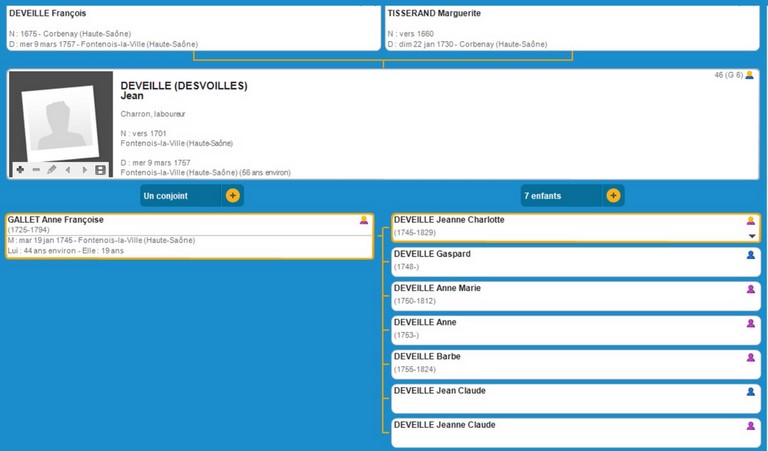This screenshot has height=451, width=768.
Task: Click person icon on Anne Françoise Gallet card
Action: (x=364, y=220)
